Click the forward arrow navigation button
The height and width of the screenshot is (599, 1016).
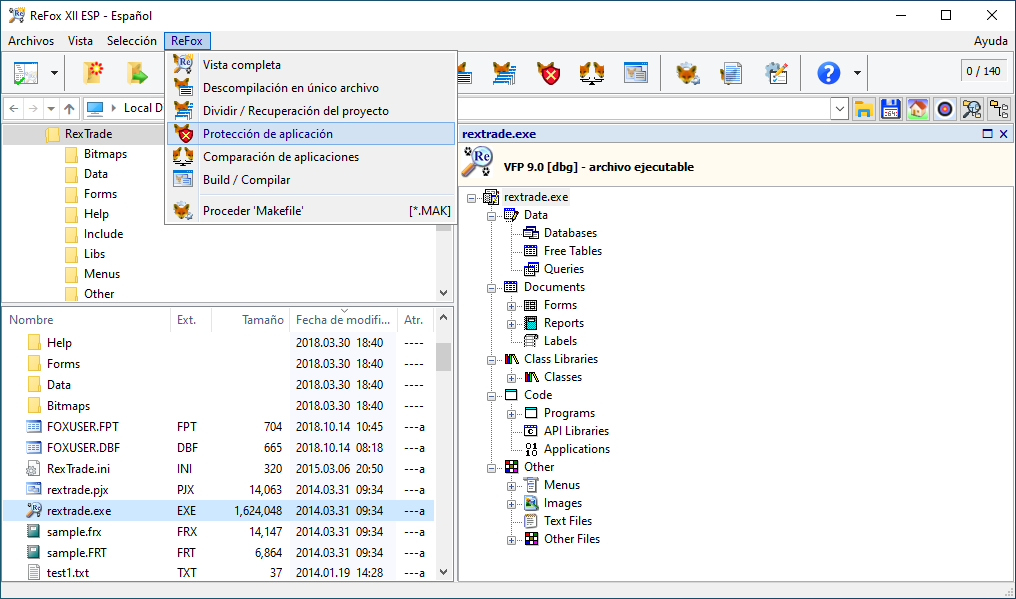[33, 108]
